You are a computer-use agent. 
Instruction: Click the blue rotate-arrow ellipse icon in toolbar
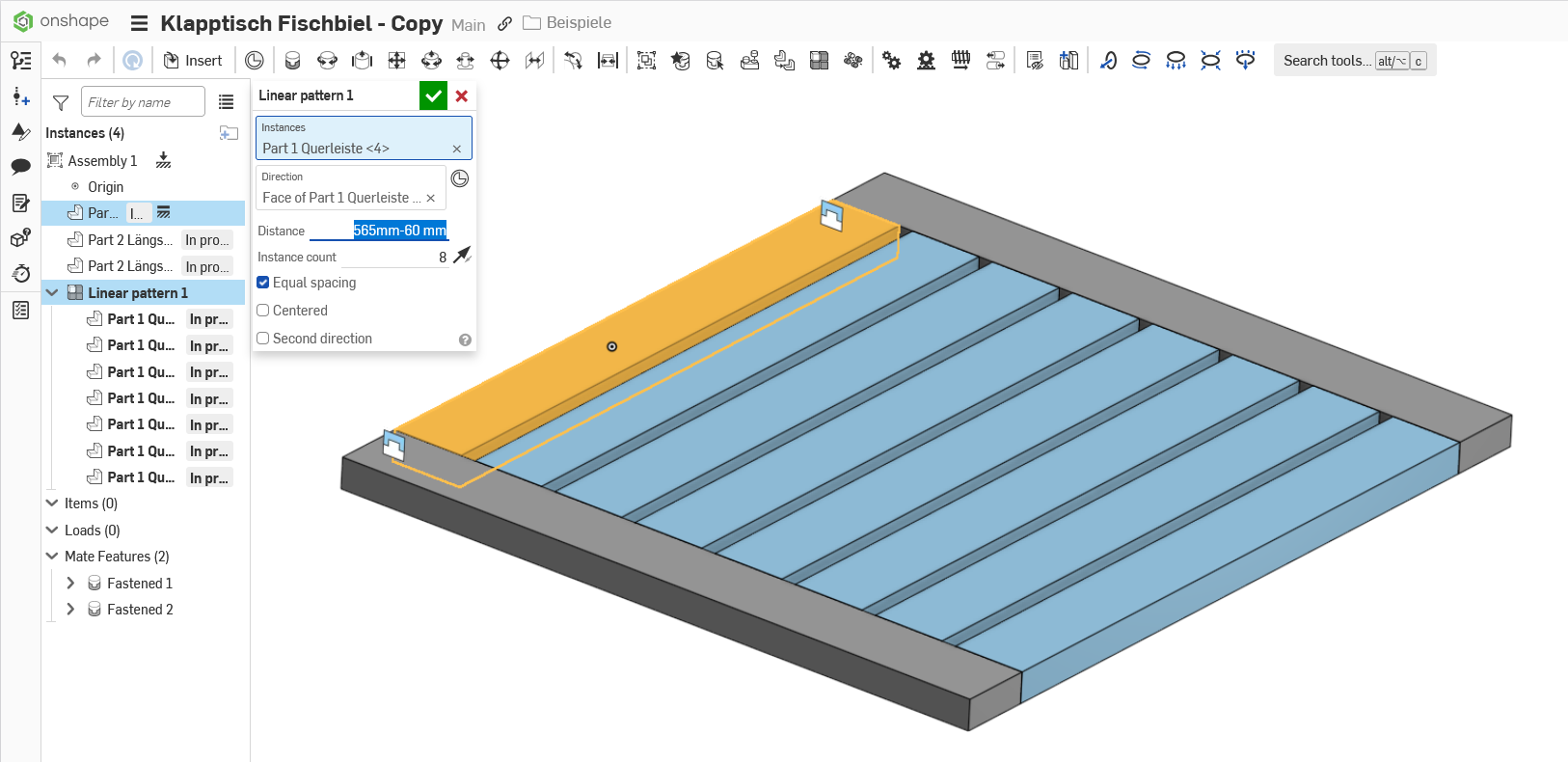tap(1142, 60)
